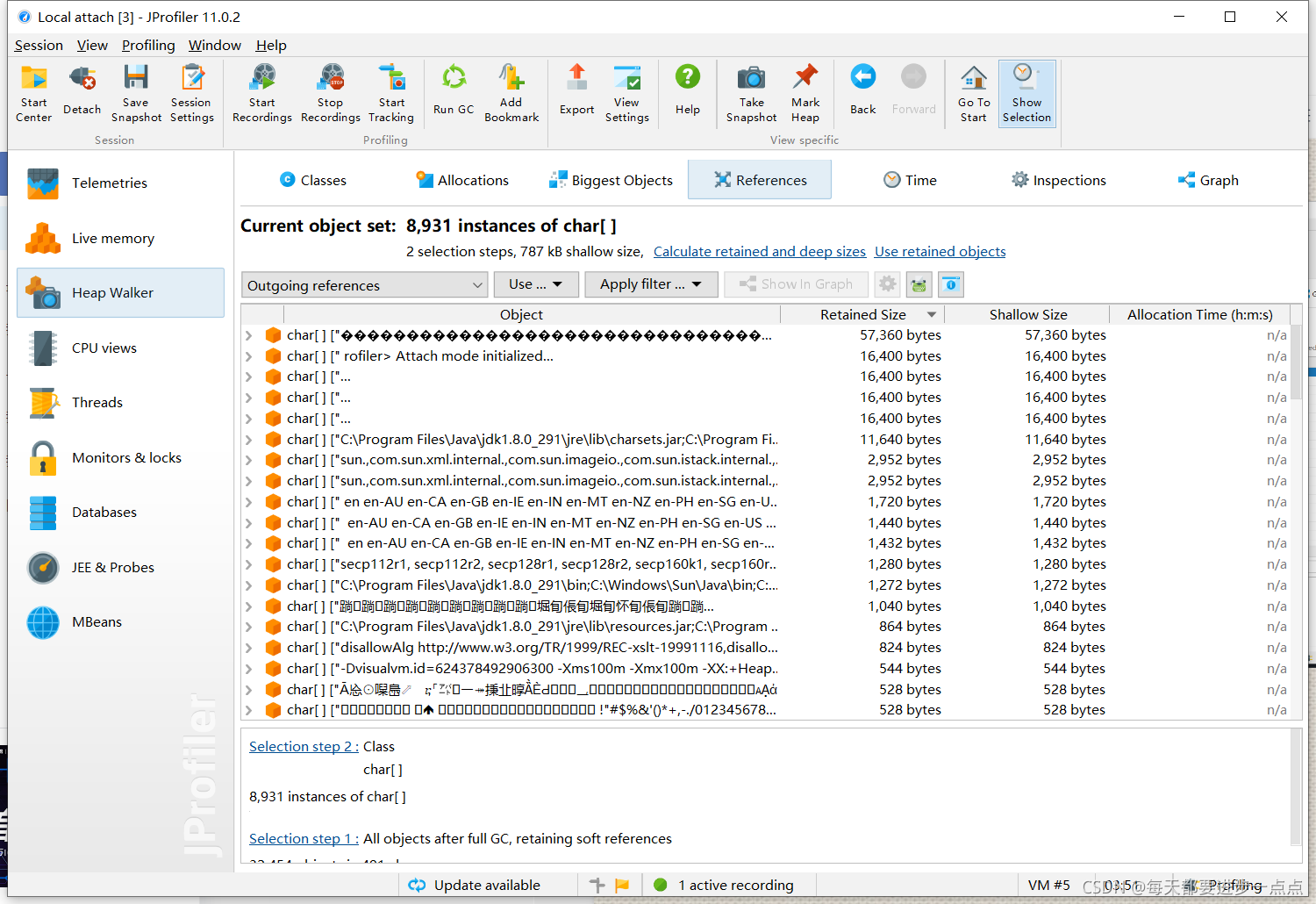The height and width of the screenshot is (904, 1316).
Task: Open Outgoing references dropdown
Action: 364,284
